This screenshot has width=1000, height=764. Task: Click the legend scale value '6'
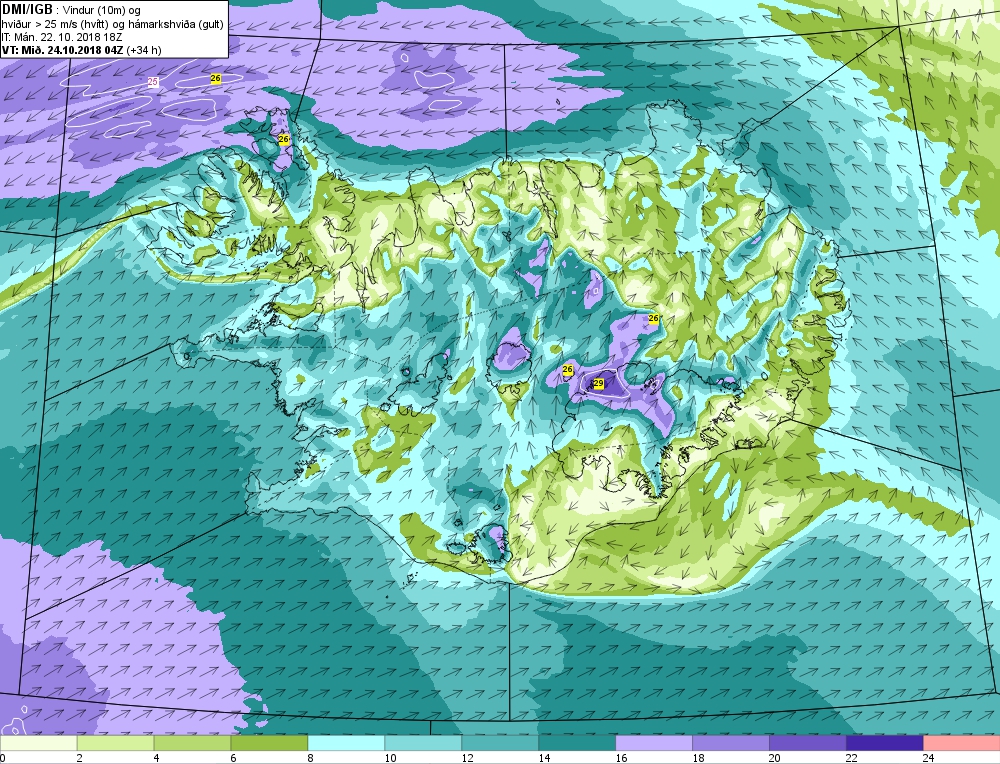(x=233, y=758)
